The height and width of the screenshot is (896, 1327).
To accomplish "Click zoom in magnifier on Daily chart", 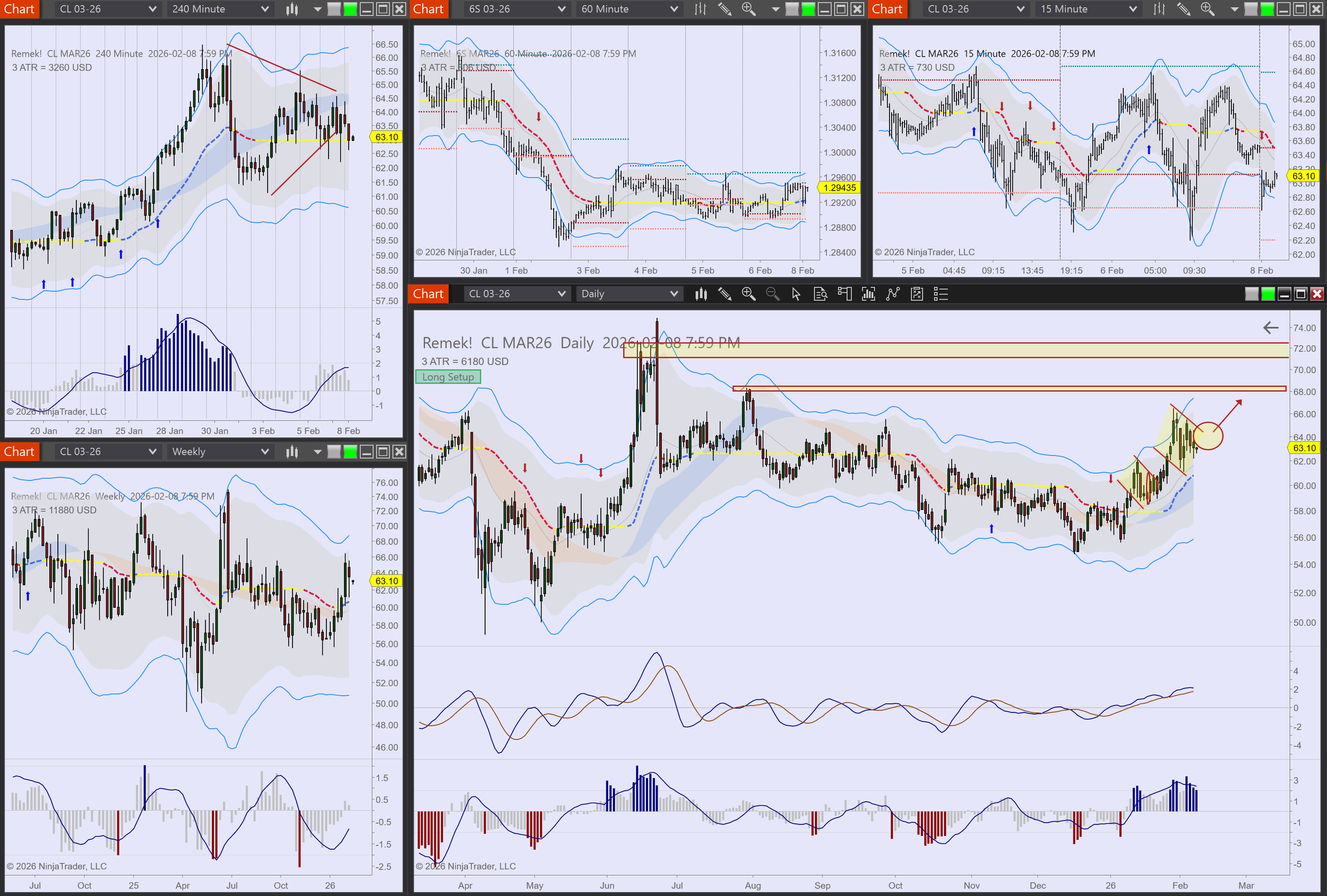I will click(748, 294).
